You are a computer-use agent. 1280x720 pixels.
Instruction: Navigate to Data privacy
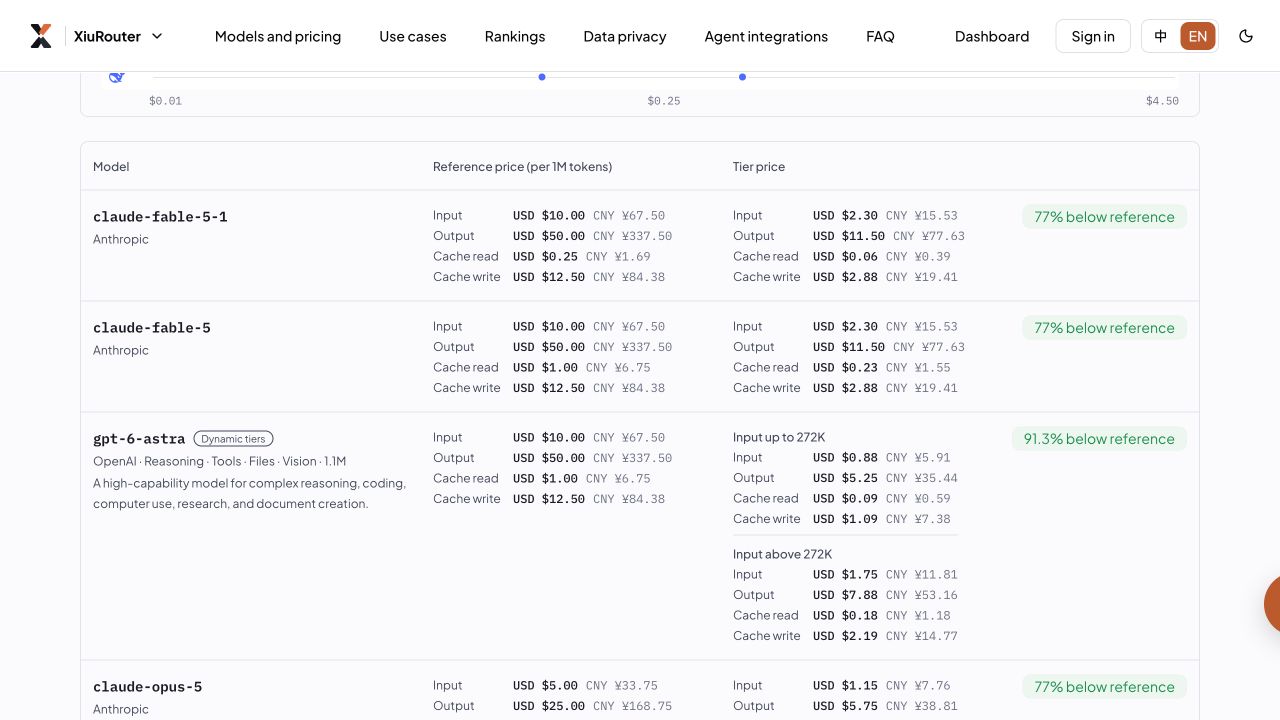click(x=625, y=36)
